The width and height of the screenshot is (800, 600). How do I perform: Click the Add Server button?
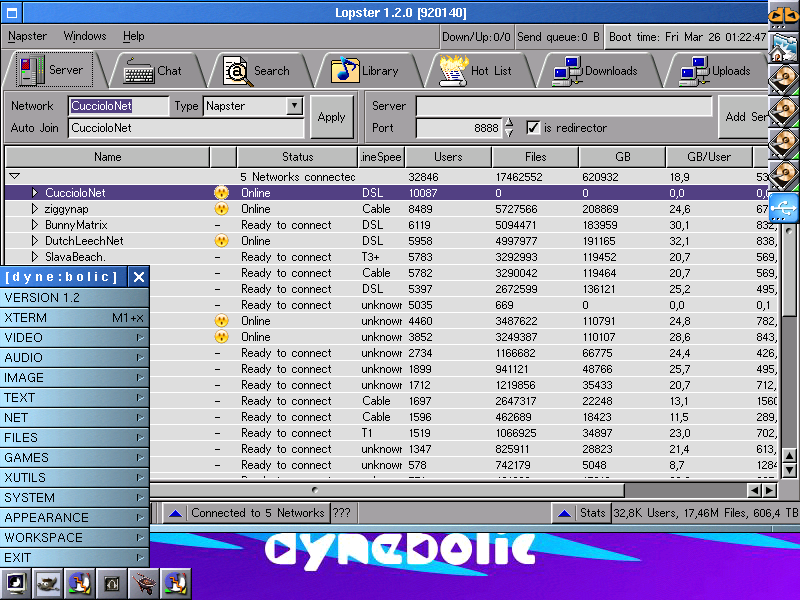(744, 117)
